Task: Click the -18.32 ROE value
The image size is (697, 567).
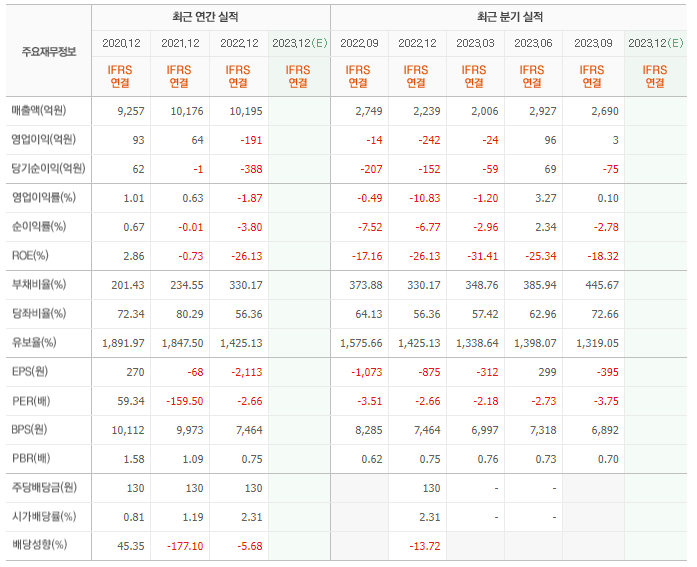Action: coord(603,256)
